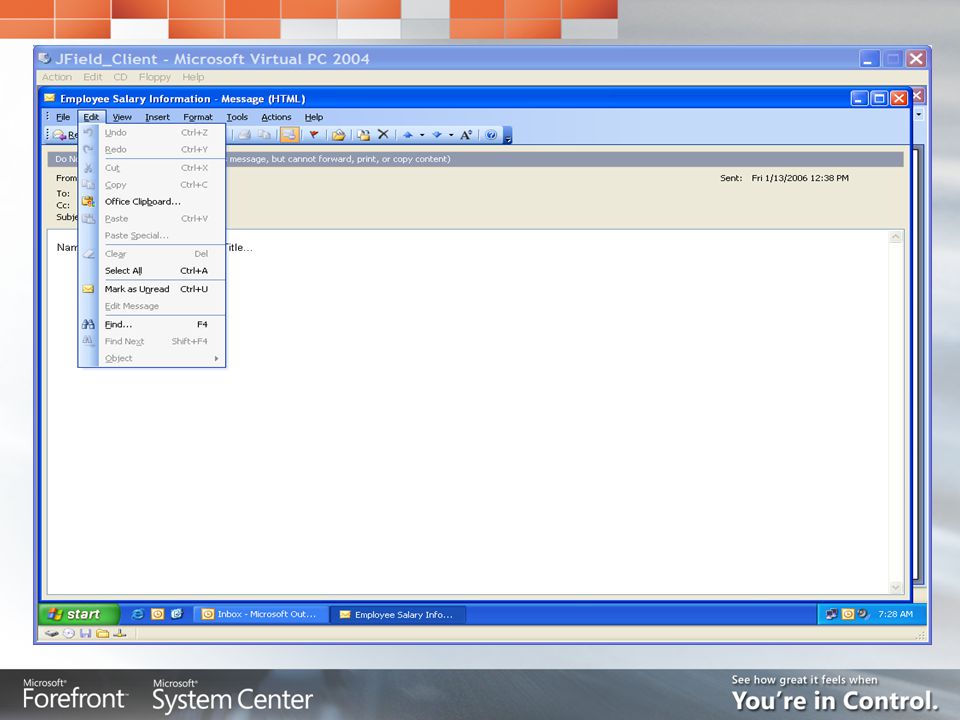Click the Sent date Fri 1/13/2006 12:38 PM
Screen dimensions: 960x720
(x=800, y=178)
